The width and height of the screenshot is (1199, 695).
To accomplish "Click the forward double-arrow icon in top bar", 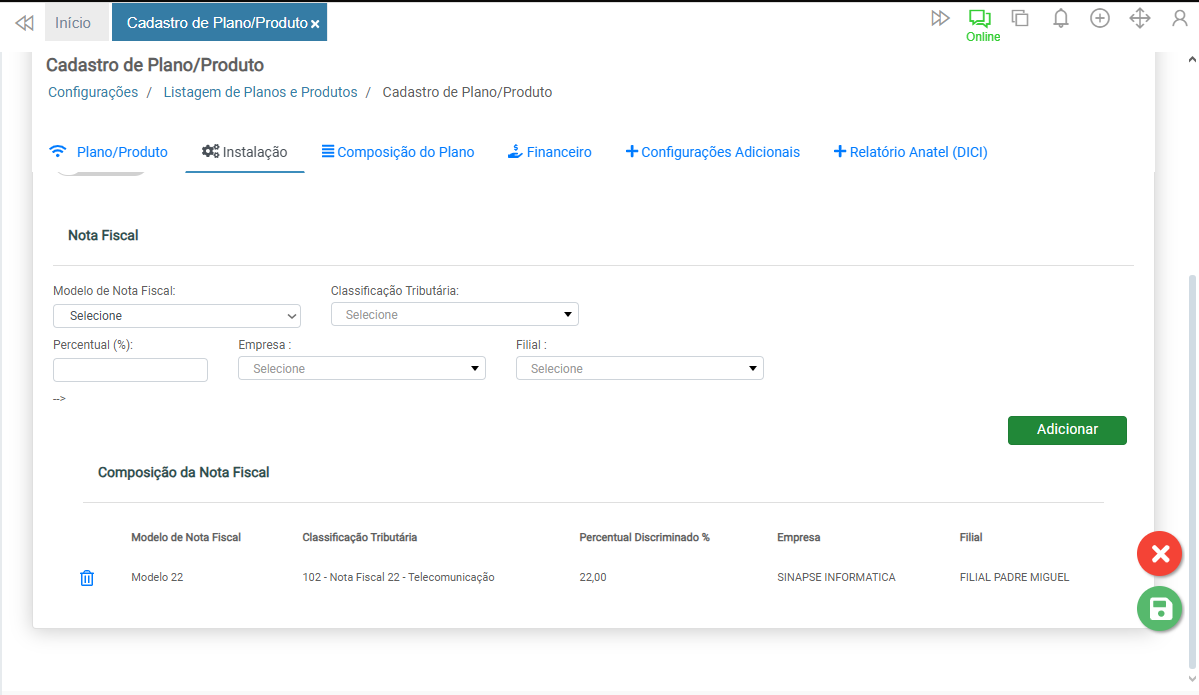I will pyautogui.click(x=940, y=18).
